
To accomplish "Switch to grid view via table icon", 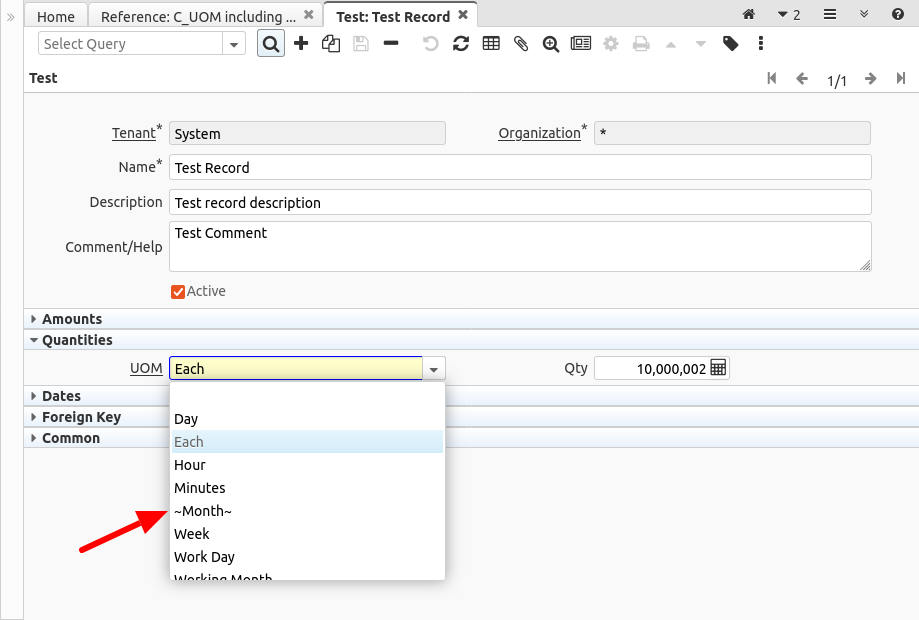I will tap(491, 44).
